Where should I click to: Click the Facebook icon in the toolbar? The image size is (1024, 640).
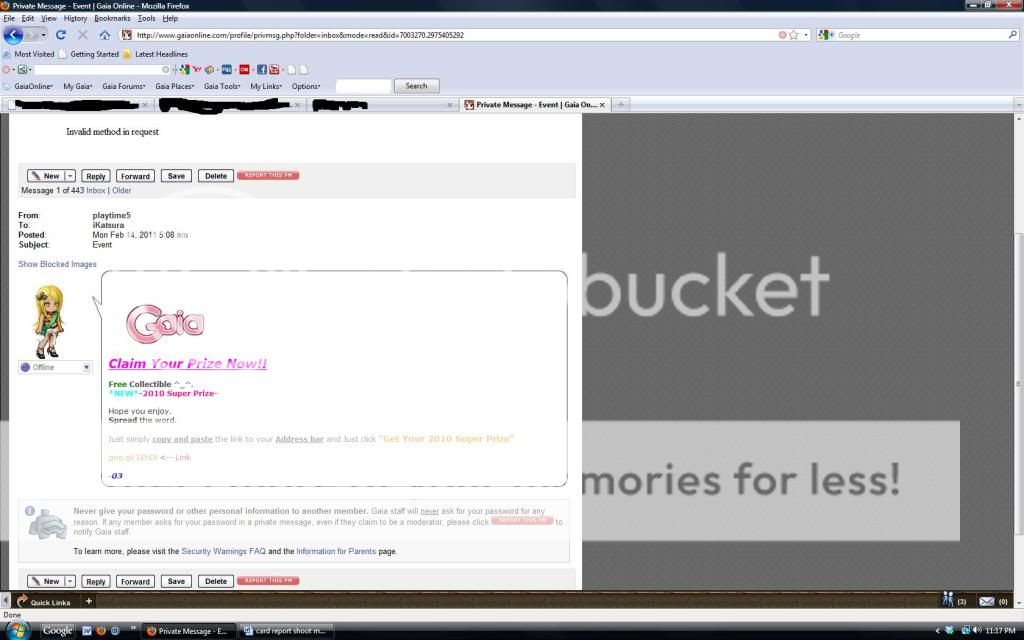click(262, 70)
